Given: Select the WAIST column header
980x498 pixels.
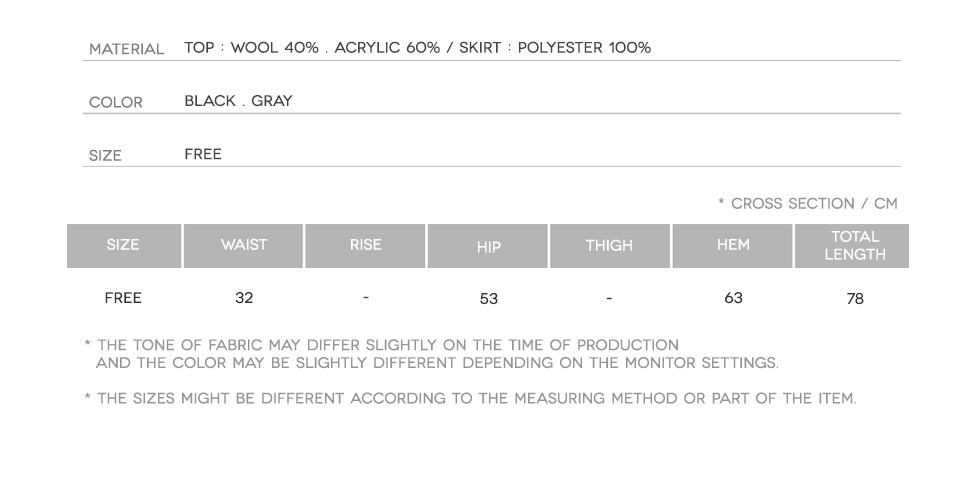Looking at the screenshot, I should tap(244, 245).
